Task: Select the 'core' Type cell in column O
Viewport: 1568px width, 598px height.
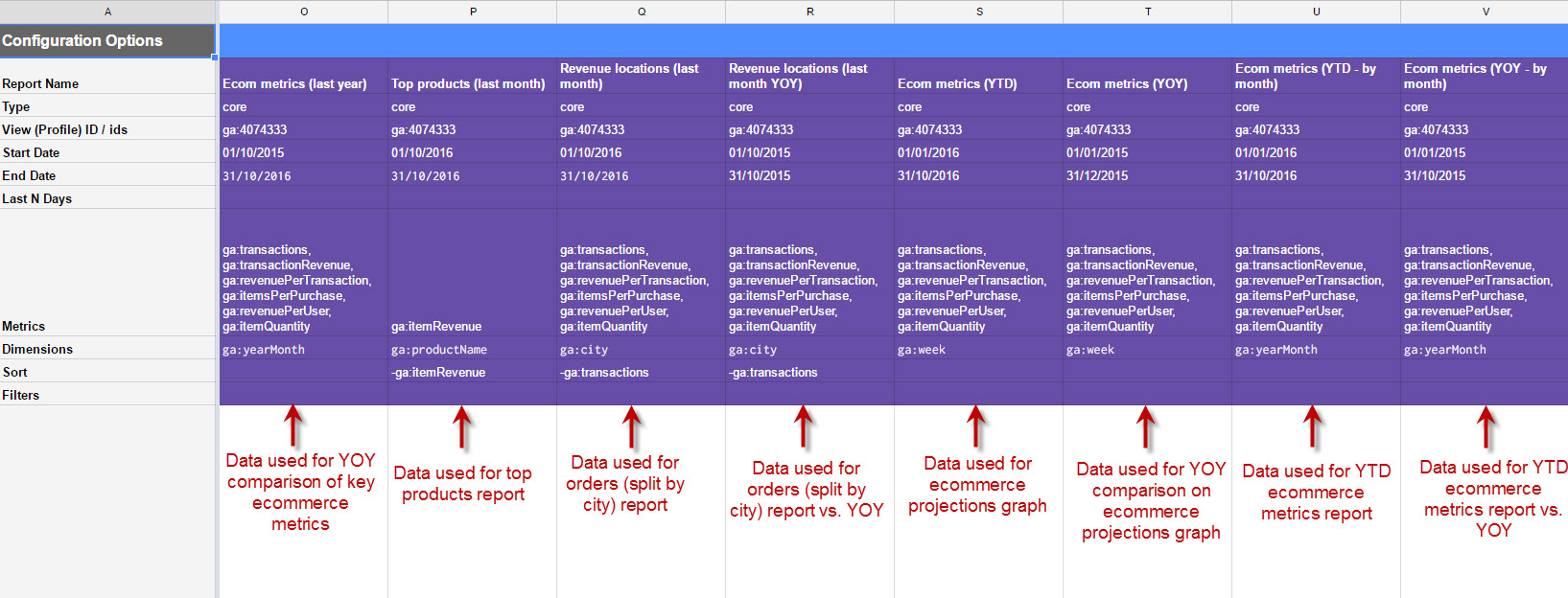Action: pos(304,106)
